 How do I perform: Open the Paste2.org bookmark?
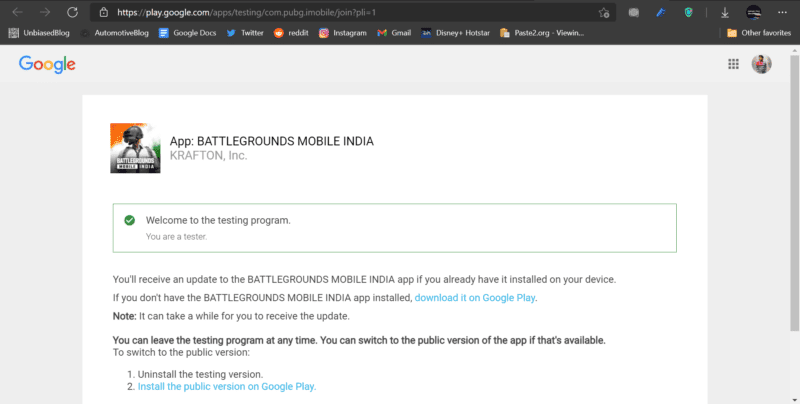coord(542,33)
